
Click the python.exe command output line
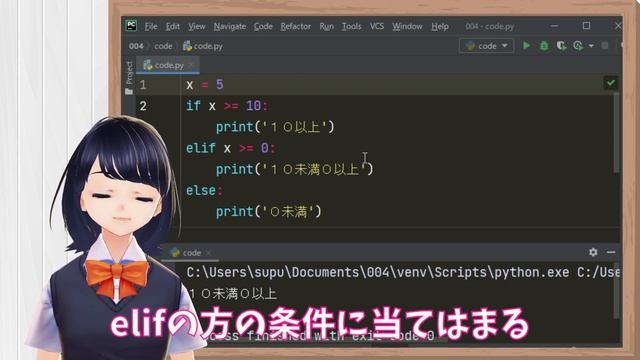tap(403, 273)
